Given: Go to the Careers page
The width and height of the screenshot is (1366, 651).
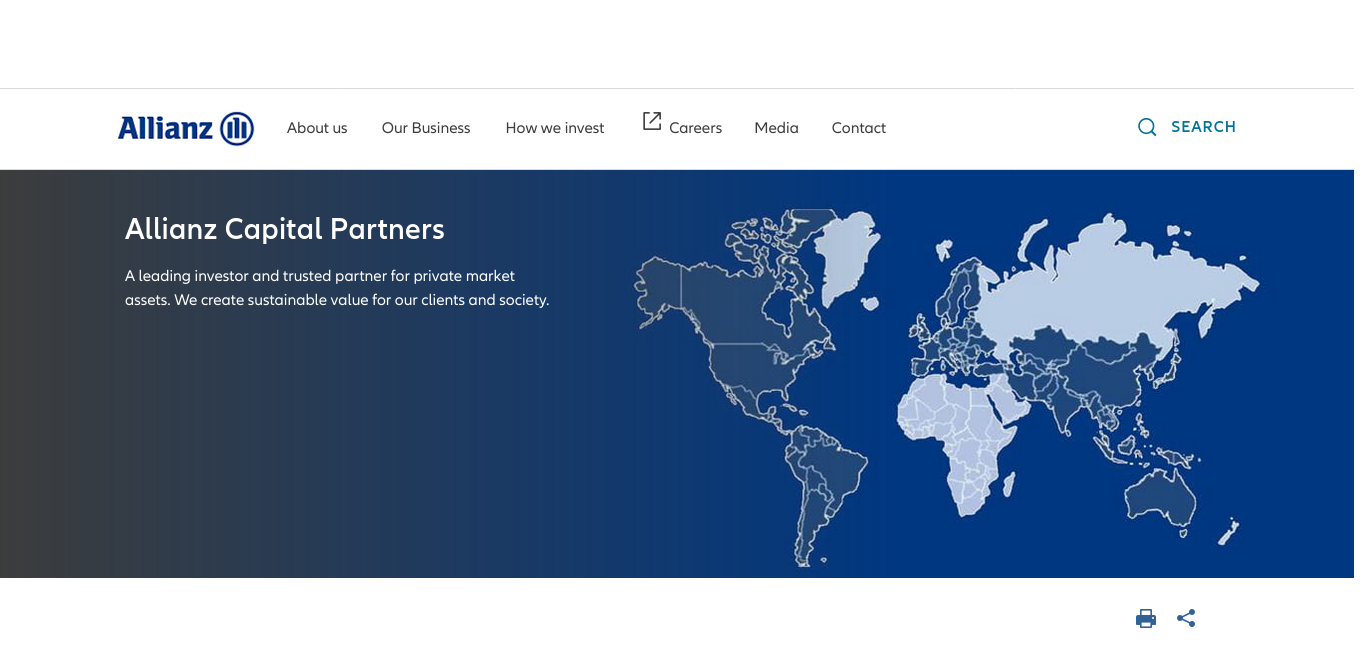Looking at the screenshot, I should (x=695, y=128).
